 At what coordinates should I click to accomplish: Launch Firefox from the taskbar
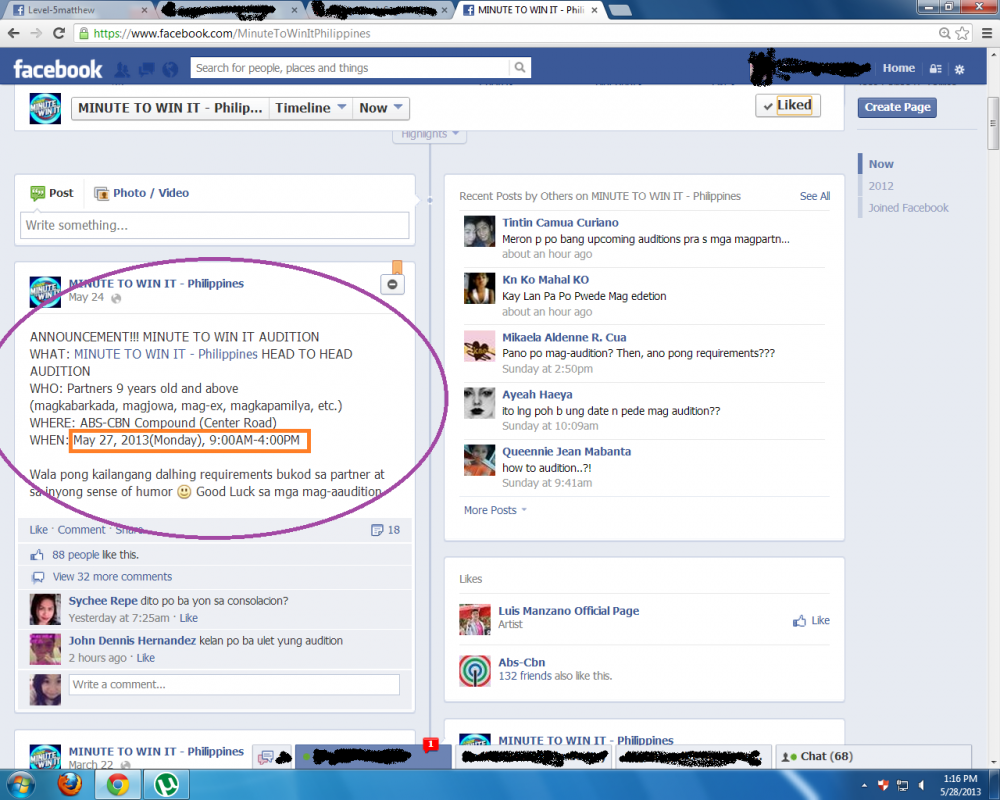[x=70, y=784]
